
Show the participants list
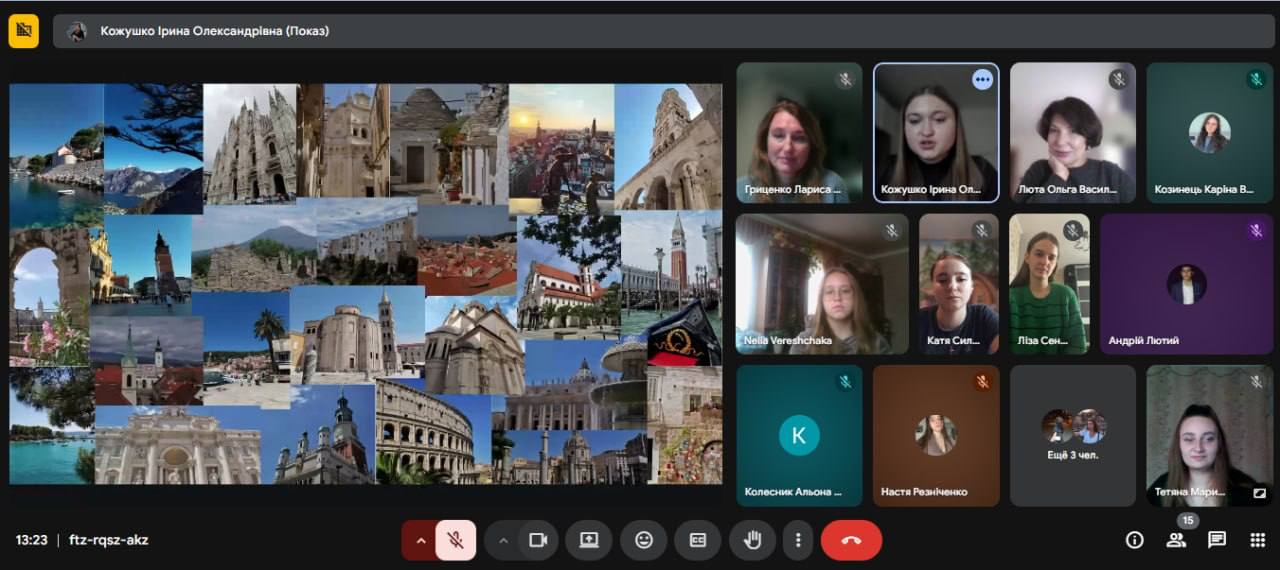1176,540
